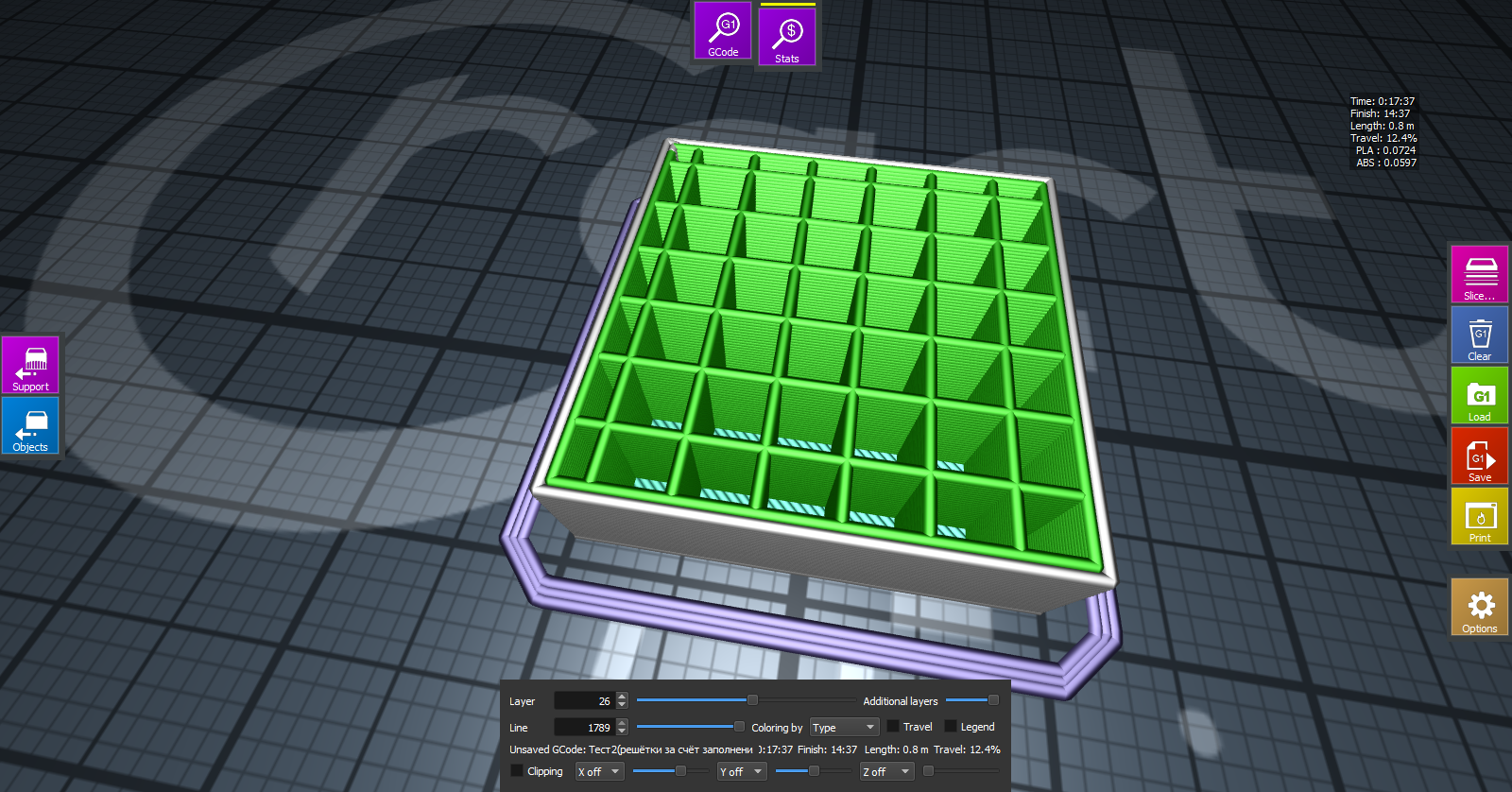Screen dimensions: 1512x792
Task: Load a GCode file
Action: pyautogui.click(x=1480, y=395)
